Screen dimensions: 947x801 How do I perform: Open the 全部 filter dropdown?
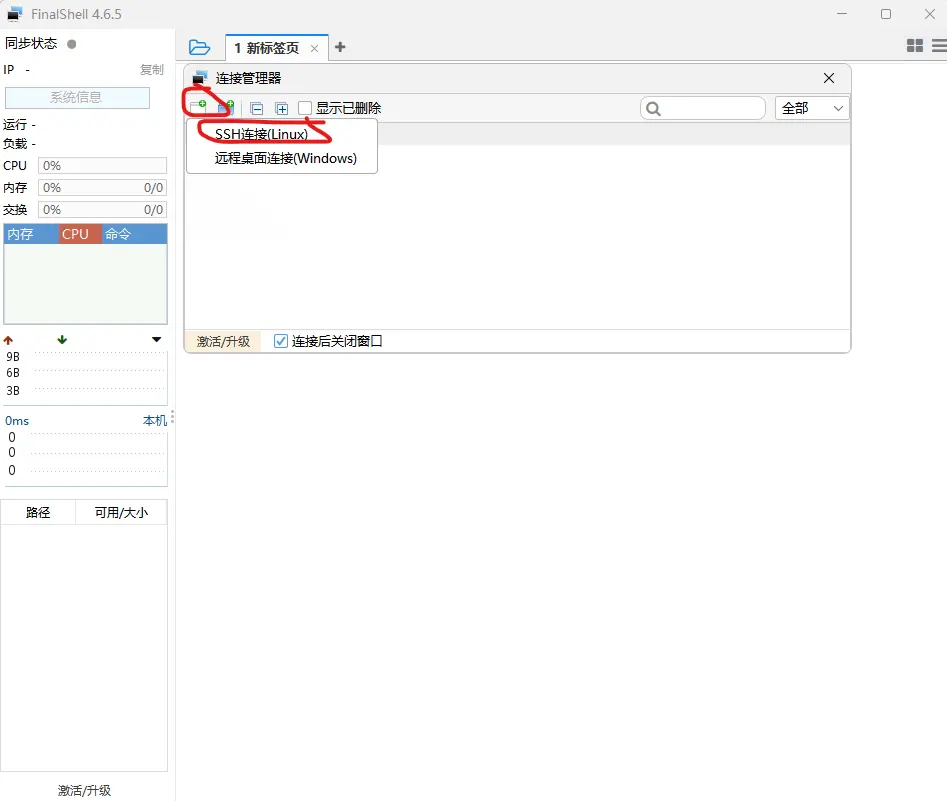tap(811, 108)
